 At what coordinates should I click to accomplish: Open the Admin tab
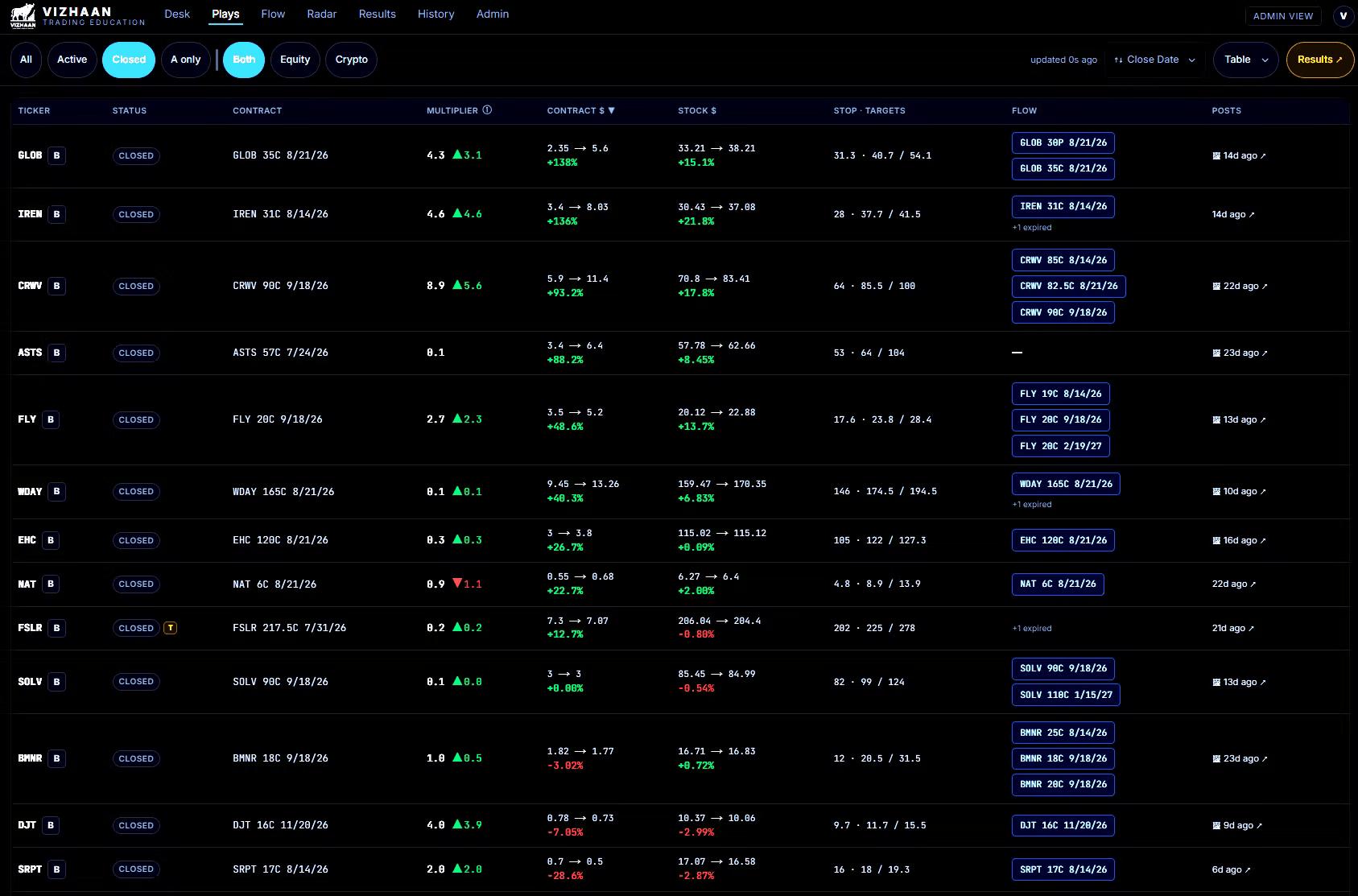(492, 14)
